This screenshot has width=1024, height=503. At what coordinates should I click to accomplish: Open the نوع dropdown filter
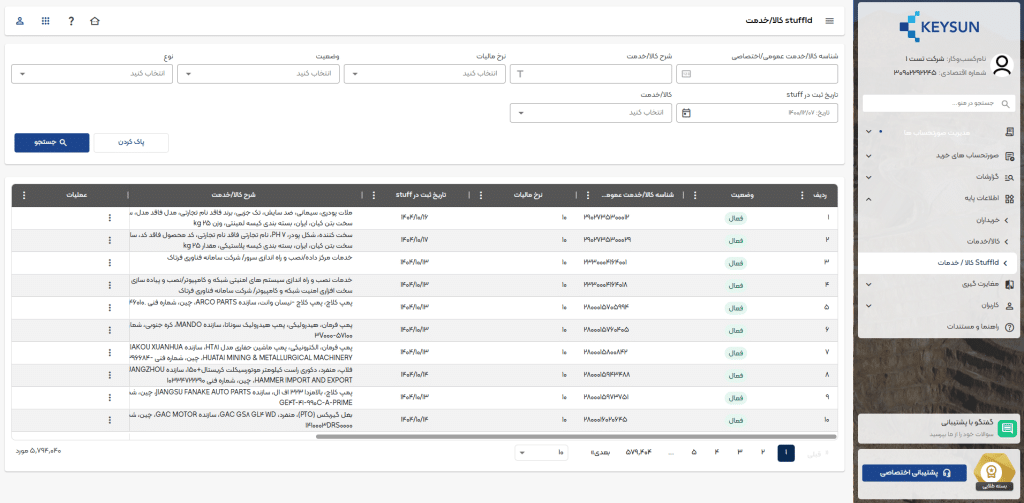(92, 74)
